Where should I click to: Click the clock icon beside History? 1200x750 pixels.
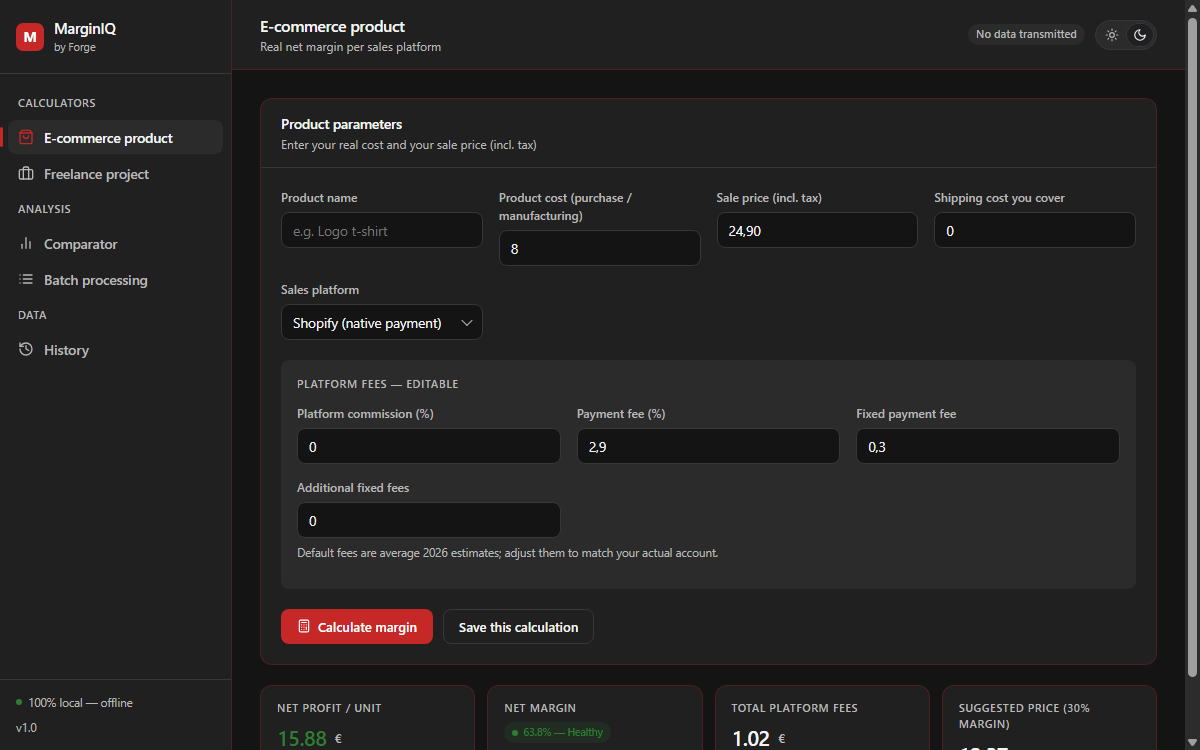pyautogui.click(x=26, y=350)
